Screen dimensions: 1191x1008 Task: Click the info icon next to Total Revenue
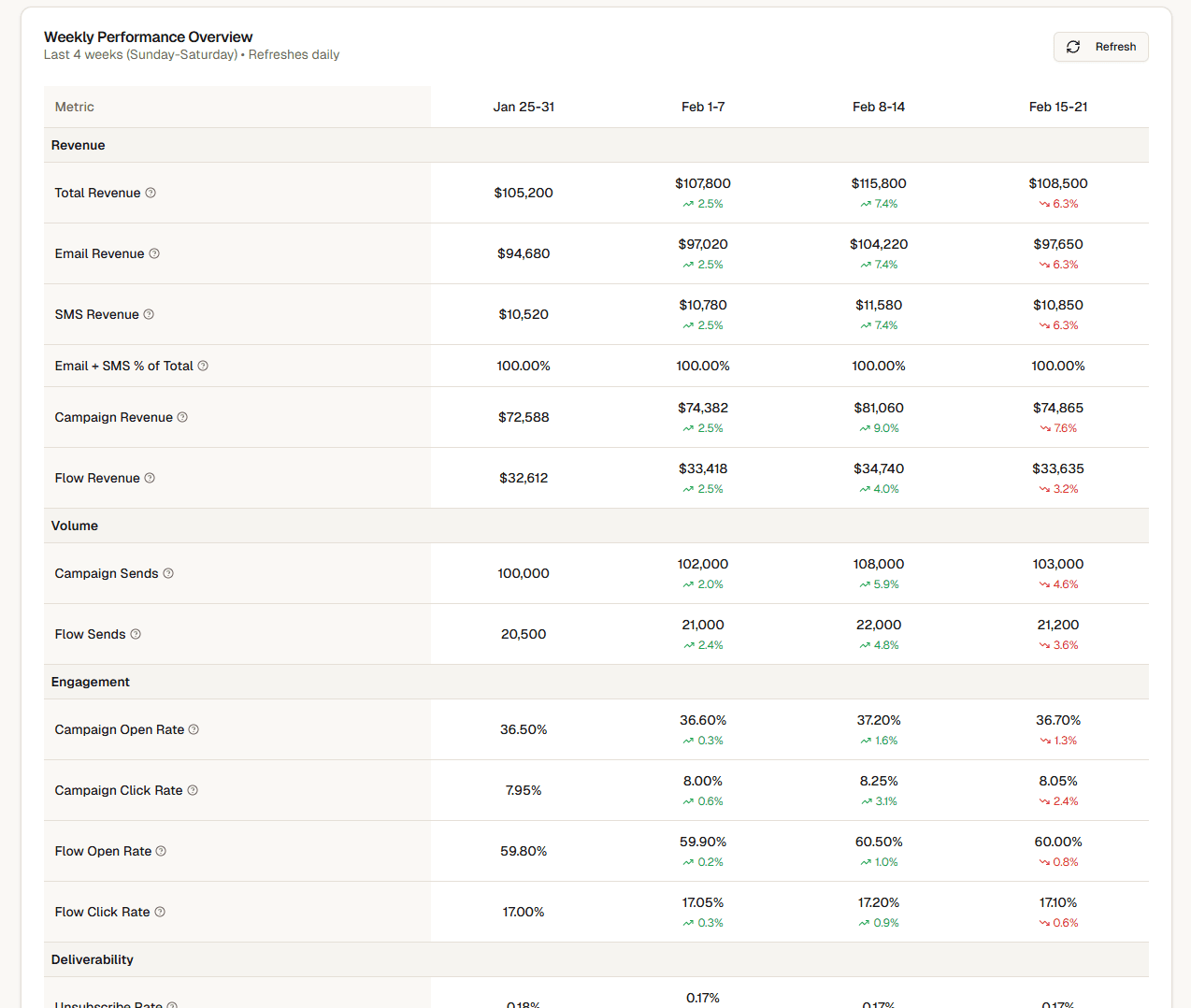(x=151, y=193)
